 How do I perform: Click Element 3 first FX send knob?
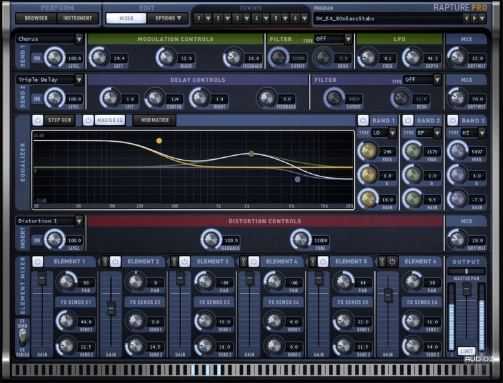205,321
